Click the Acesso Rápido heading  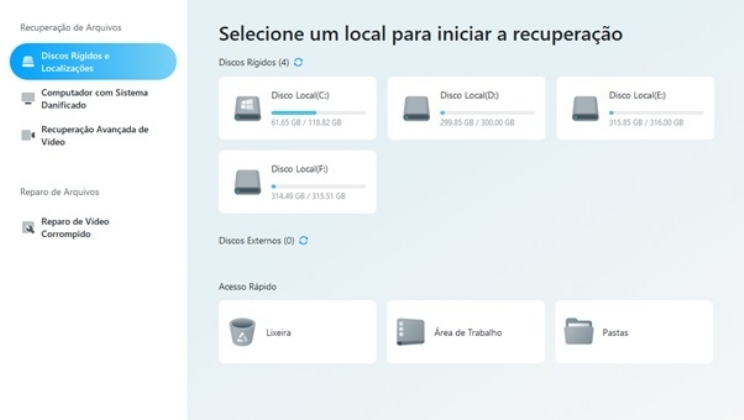[x=247, y=287]
